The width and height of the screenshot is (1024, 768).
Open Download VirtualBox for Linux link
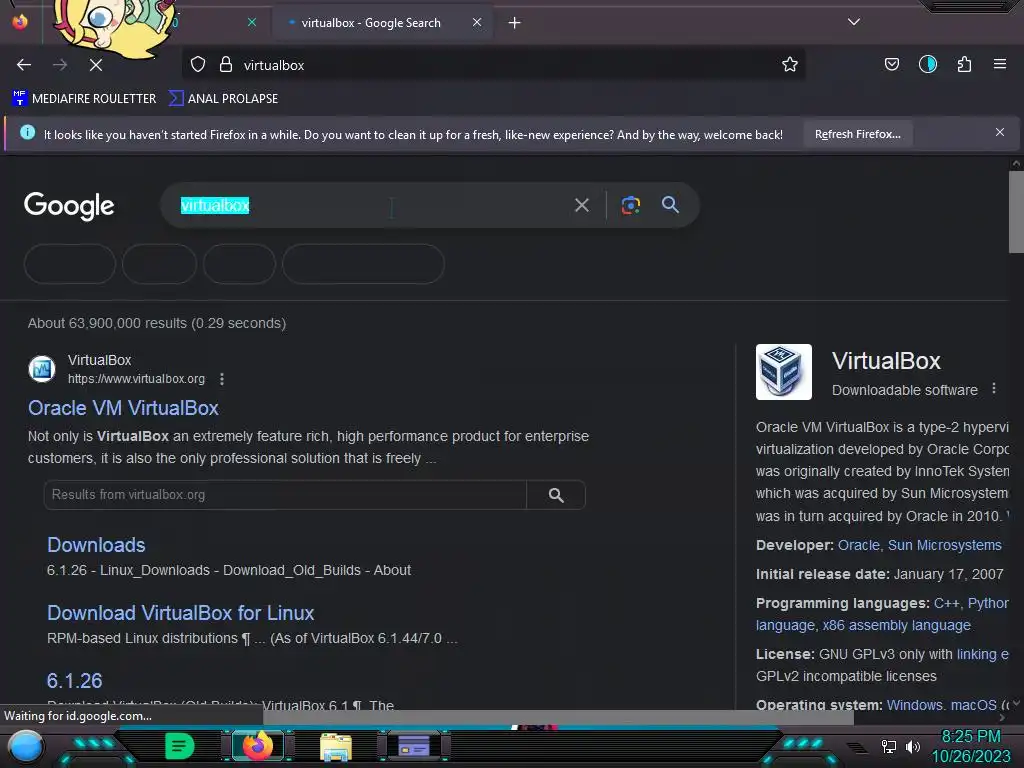pos(180,613)
